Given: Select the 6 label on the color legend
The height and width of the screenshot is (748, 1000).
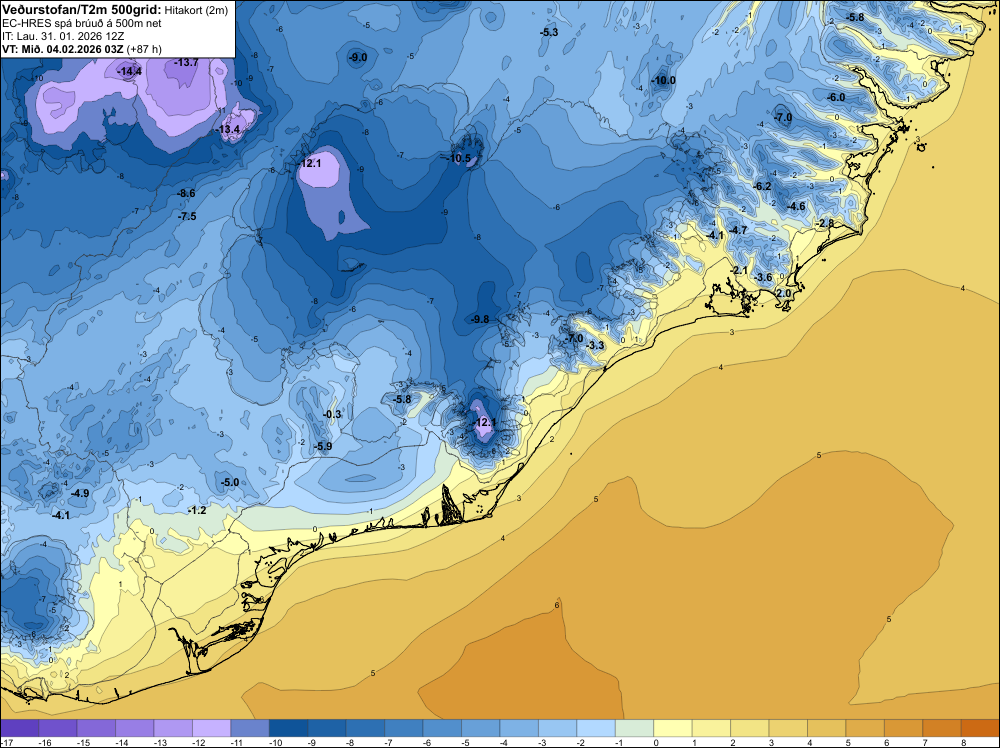Looking at the screenshot, I should pyautogui.click(x=885, y=742).
